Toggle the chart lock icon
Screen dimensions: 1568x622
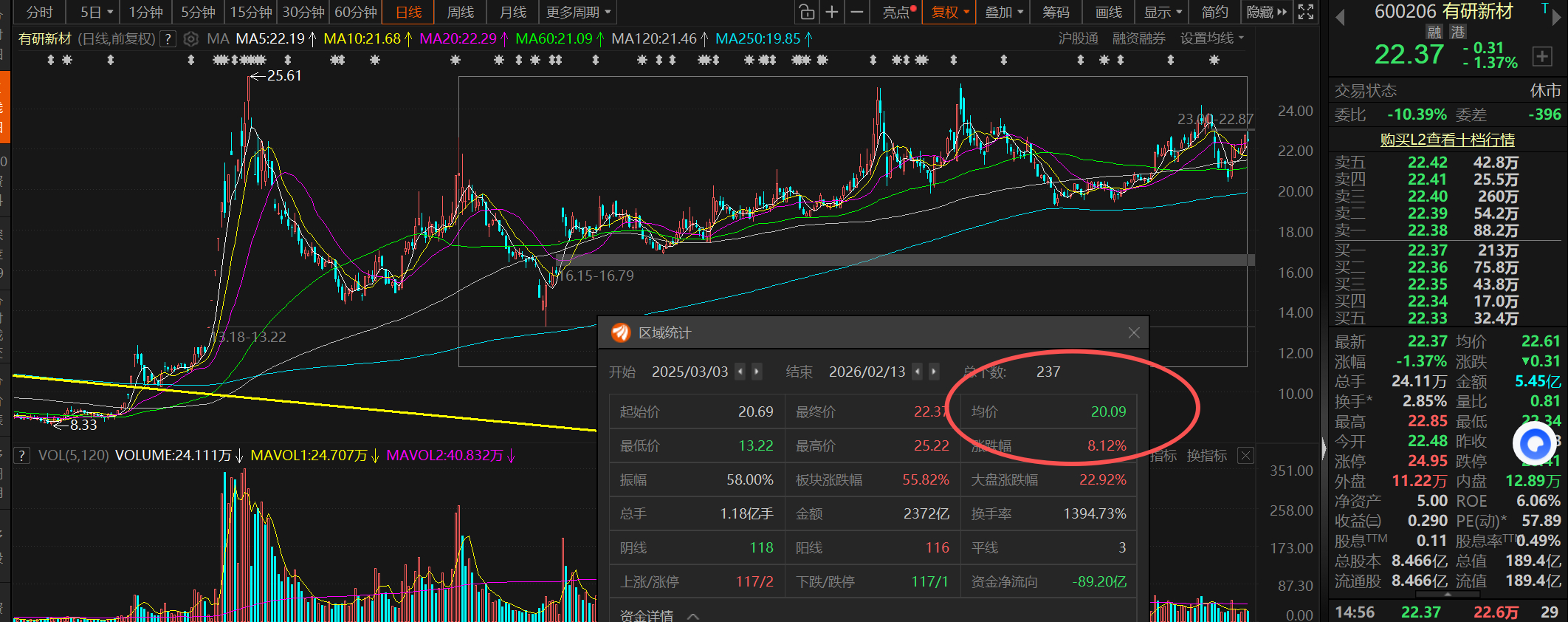(807, 12)
